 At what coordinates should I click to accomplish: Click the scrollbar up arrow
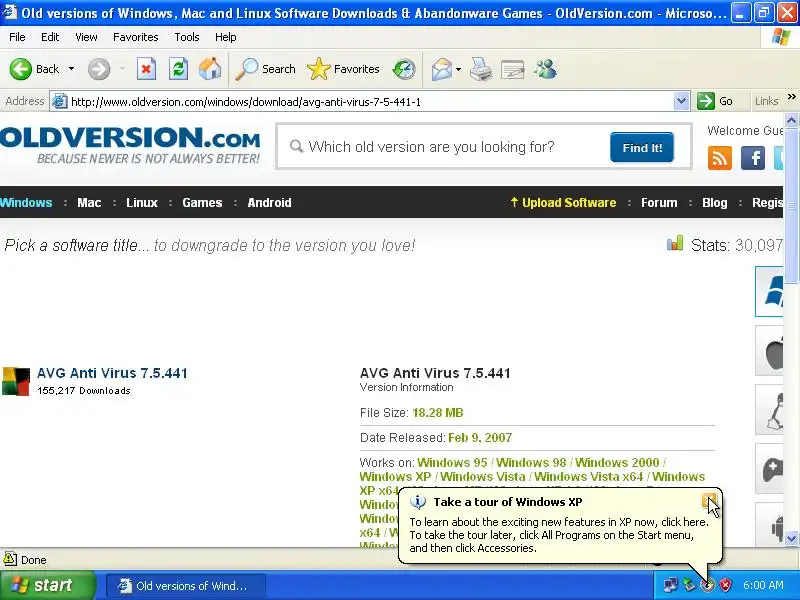point(791,120)
